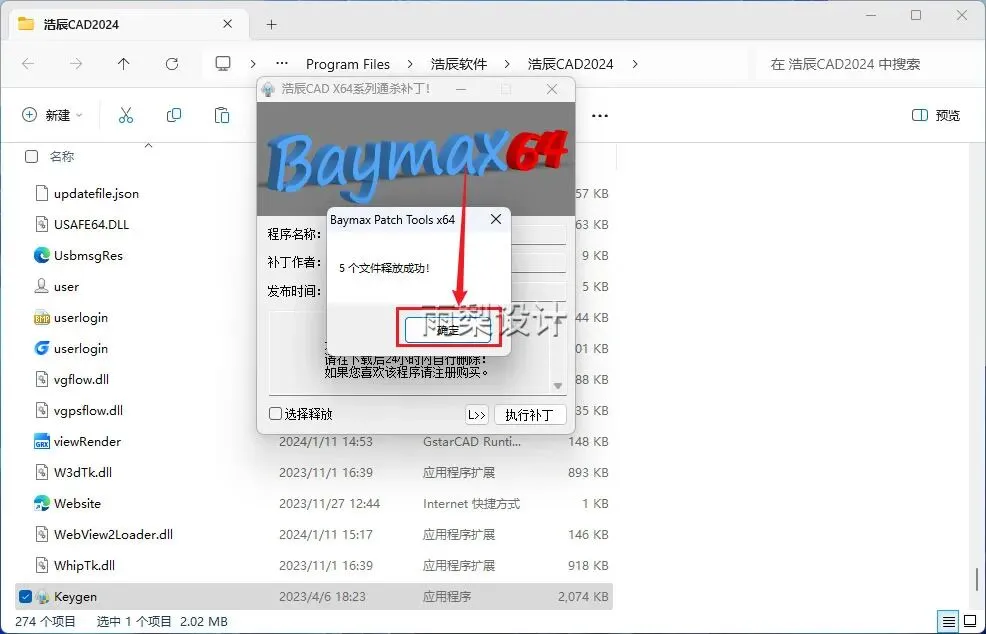
Task: Click the L>> button
Action: 477,414
